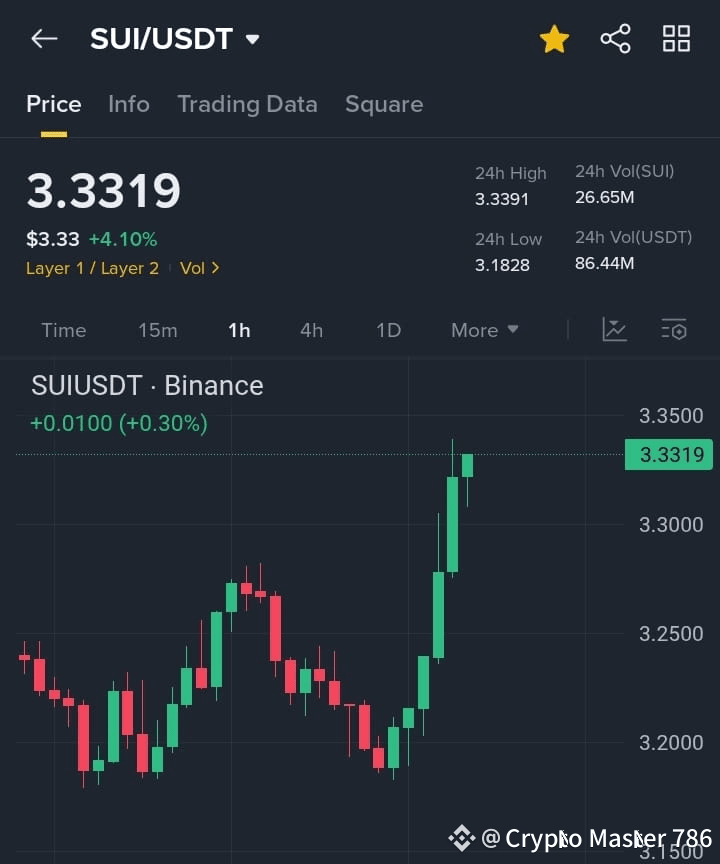The image size is (720, 864).
Task: Click the Binance diamond logo watermark
Action: pyautogui.click(x=462, y=838)
